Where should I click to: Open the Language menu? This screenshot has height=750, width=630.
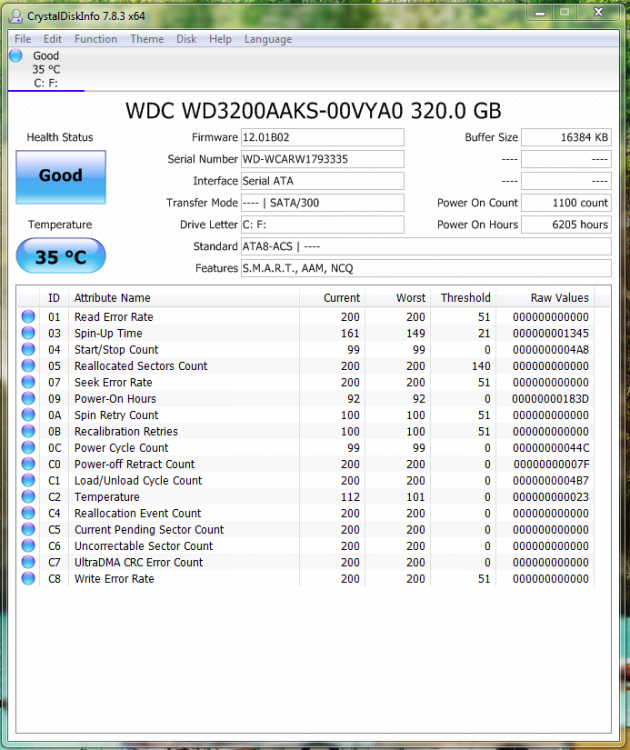[268, 39]
